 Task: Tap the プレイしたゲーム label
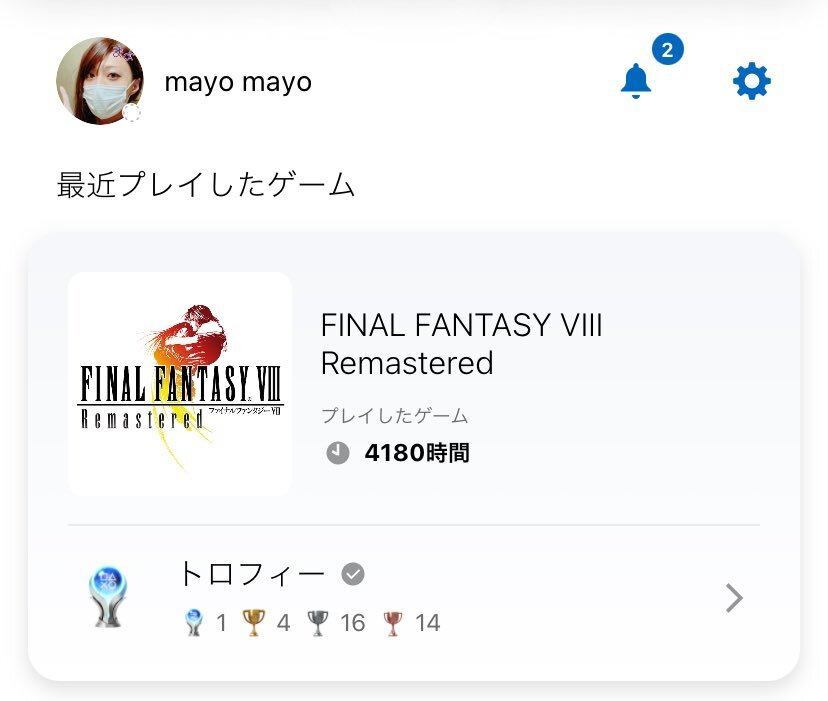click(394, 416)
